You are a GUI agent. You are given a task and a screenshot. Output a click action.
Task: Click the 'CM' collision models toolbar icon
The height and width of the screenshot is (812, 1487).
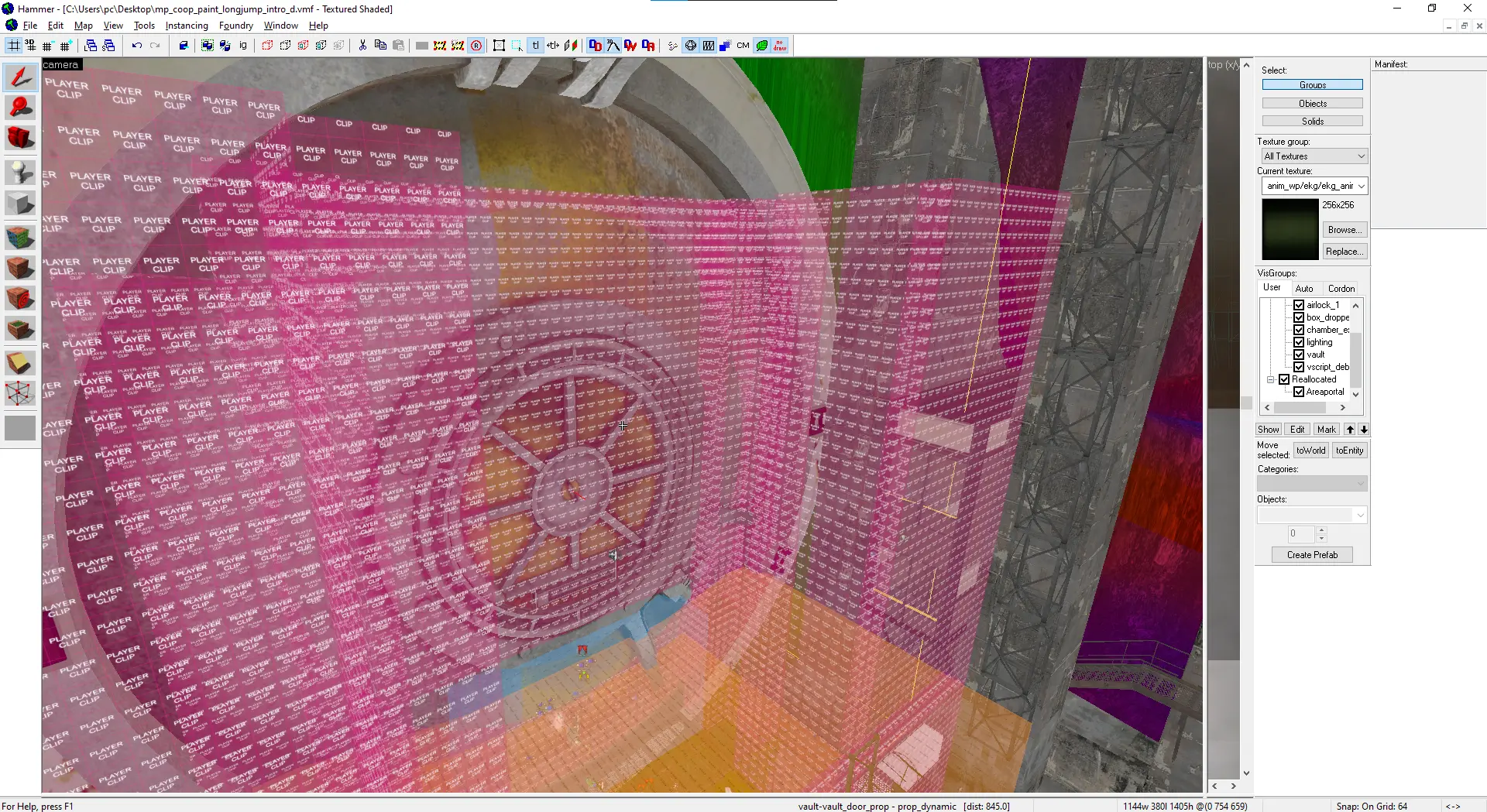[743, 46]
